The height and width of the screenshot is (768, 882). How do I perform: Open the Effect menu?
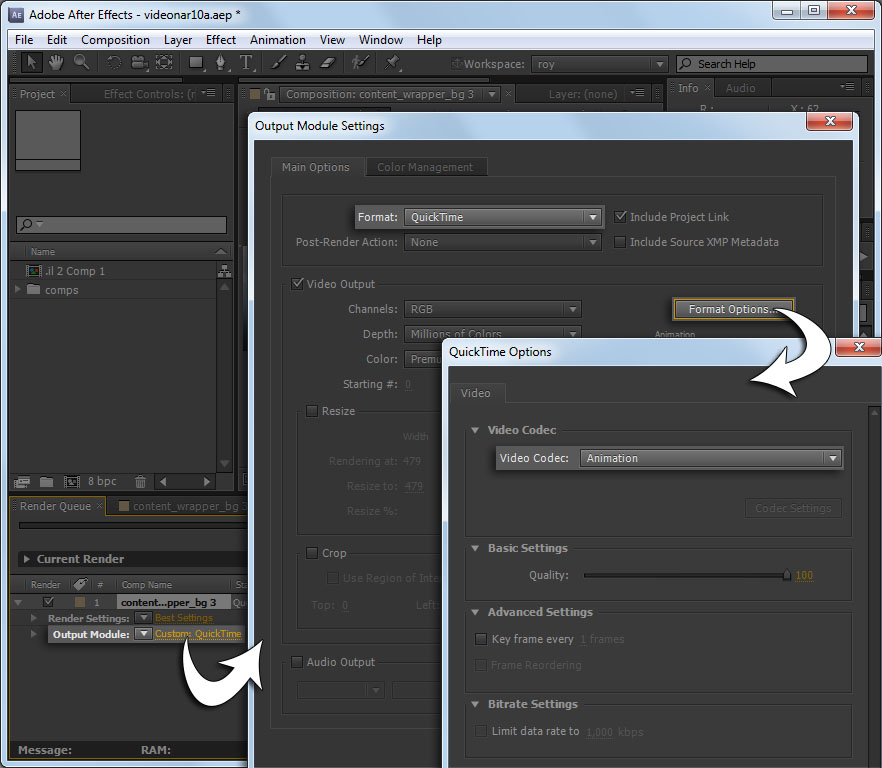coord(220,40)
